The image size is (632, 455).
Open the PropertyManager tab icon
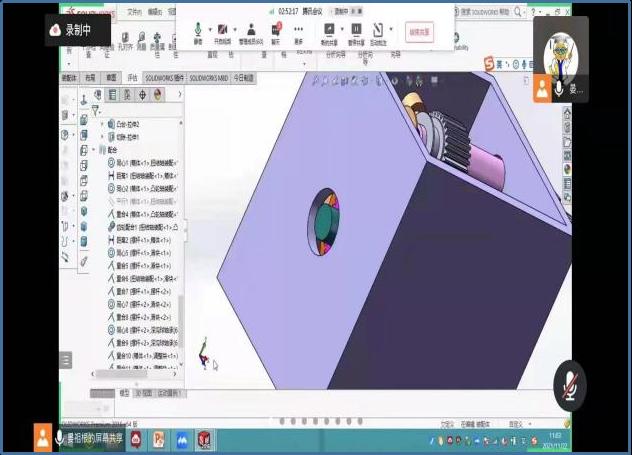(x=112, y=95)
